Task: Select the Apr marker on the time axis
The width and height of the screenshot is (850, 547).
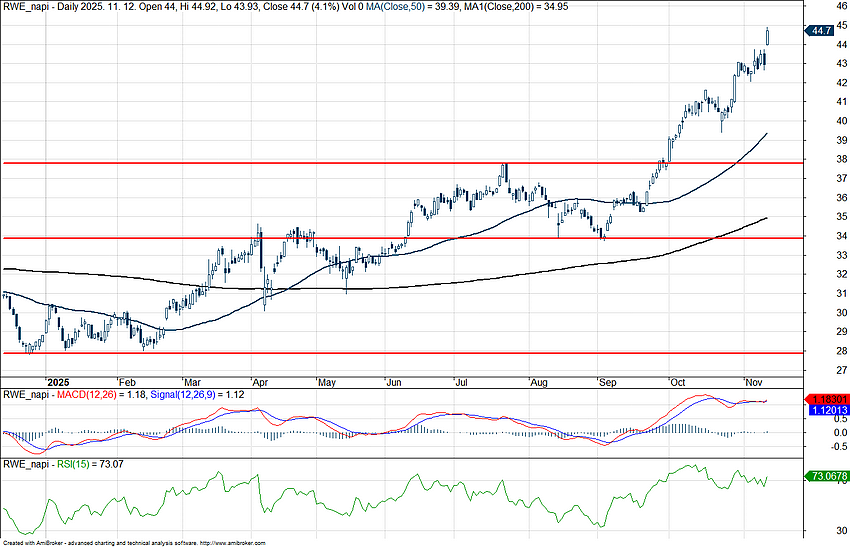Action: pos(261,382)
